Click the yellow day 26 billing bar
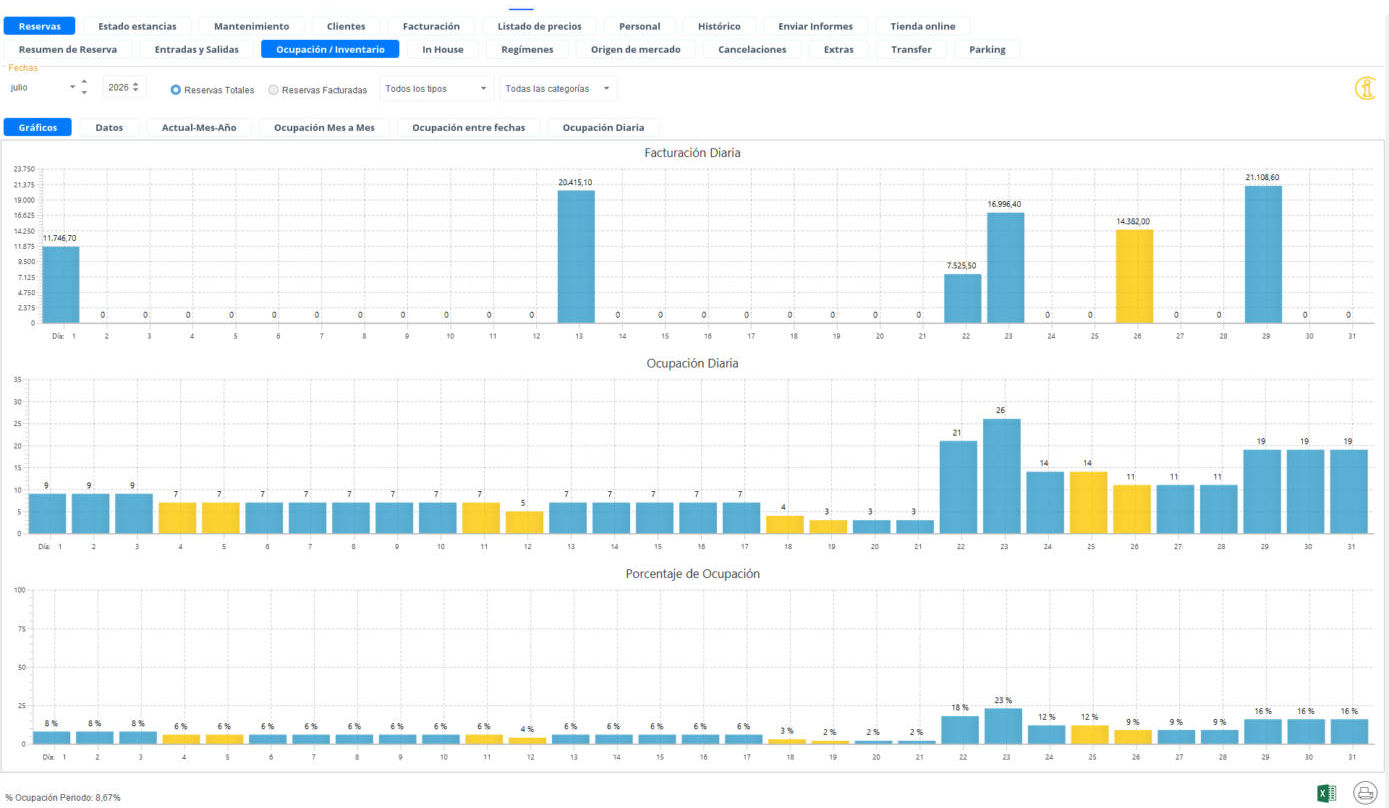This screenshot has height=808, width=1389. click(1134, 276)
